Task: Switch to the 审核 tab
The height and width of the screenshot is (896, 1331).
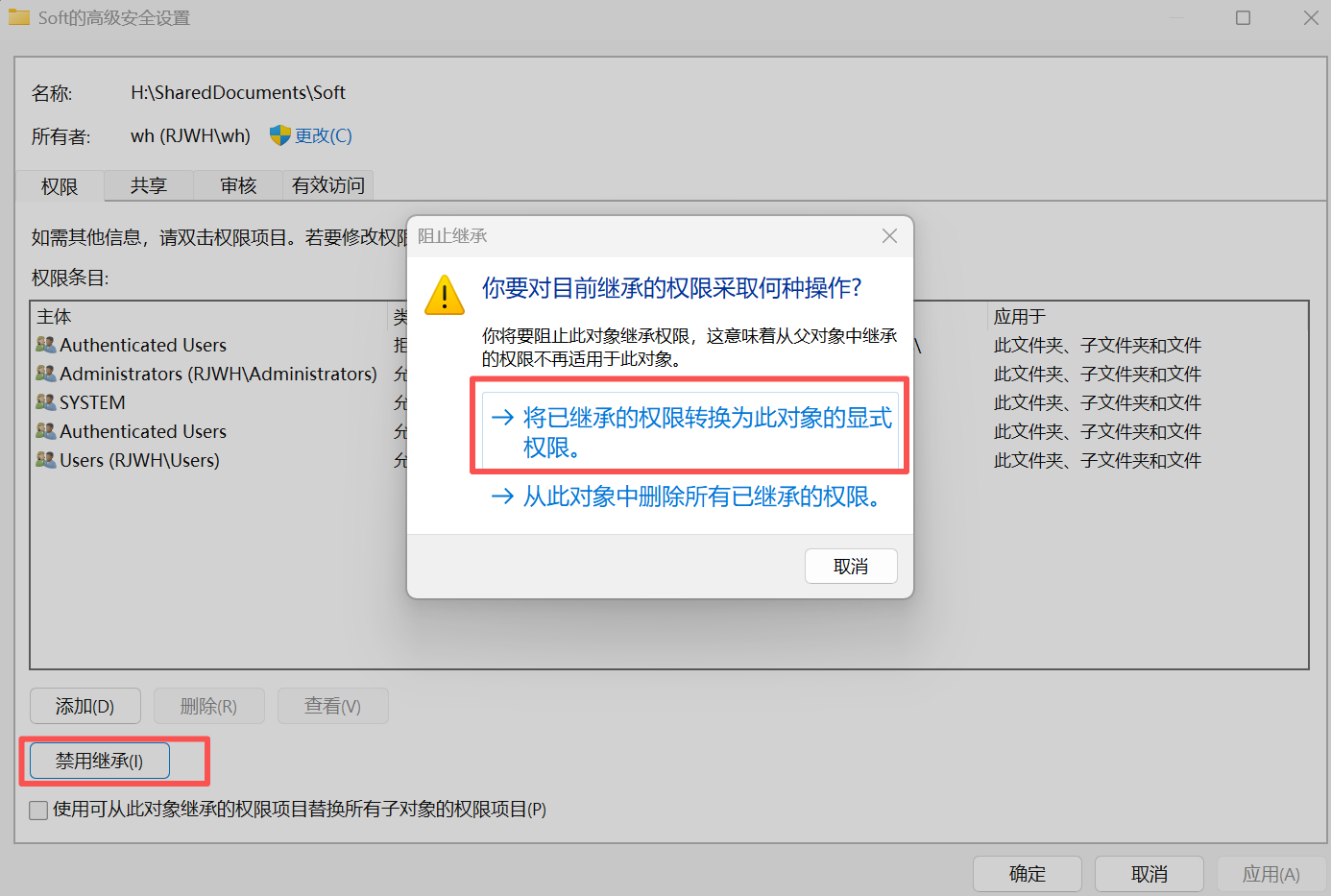Action: click(238, 185)
